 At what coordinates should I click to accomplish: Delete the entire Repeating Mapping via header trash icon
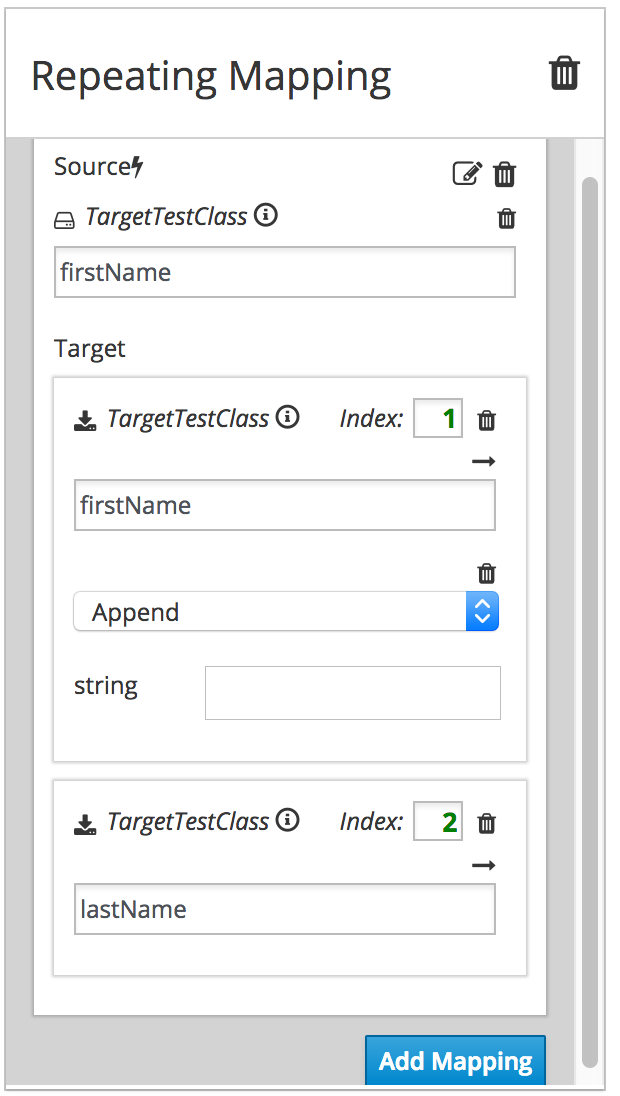564,72
